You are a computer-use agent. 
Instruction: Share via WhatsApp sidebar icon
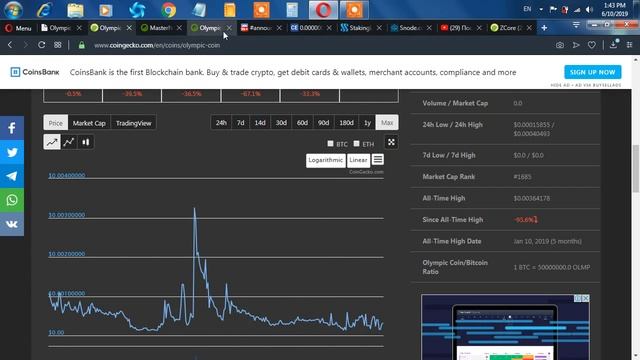click(x=12, y=200)
